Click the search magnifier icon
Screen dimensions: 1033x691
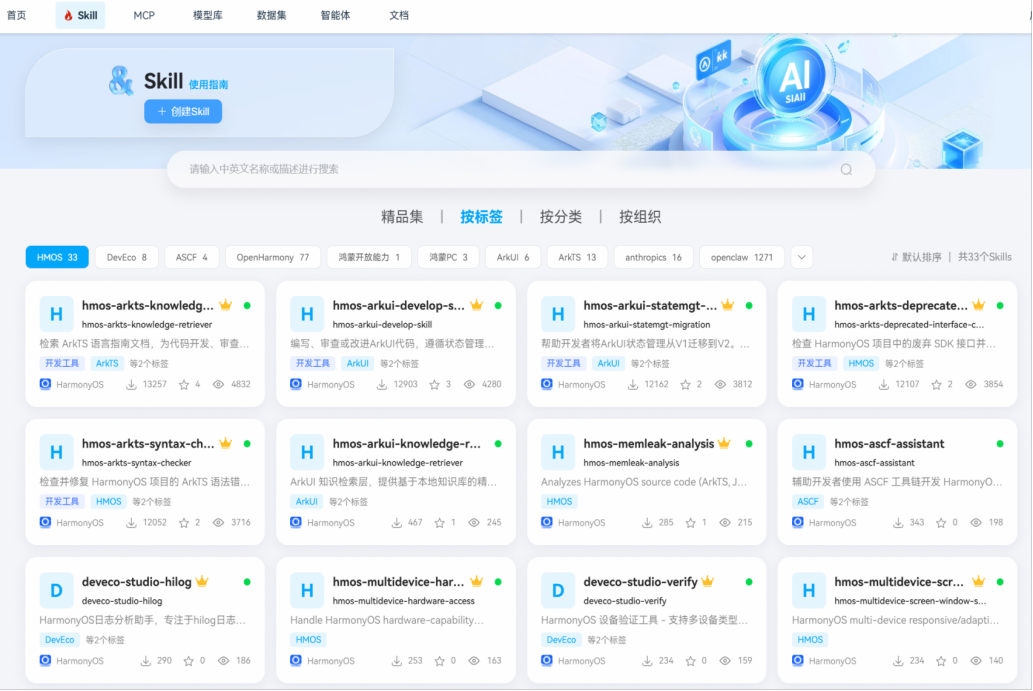(x=846, y=169)
